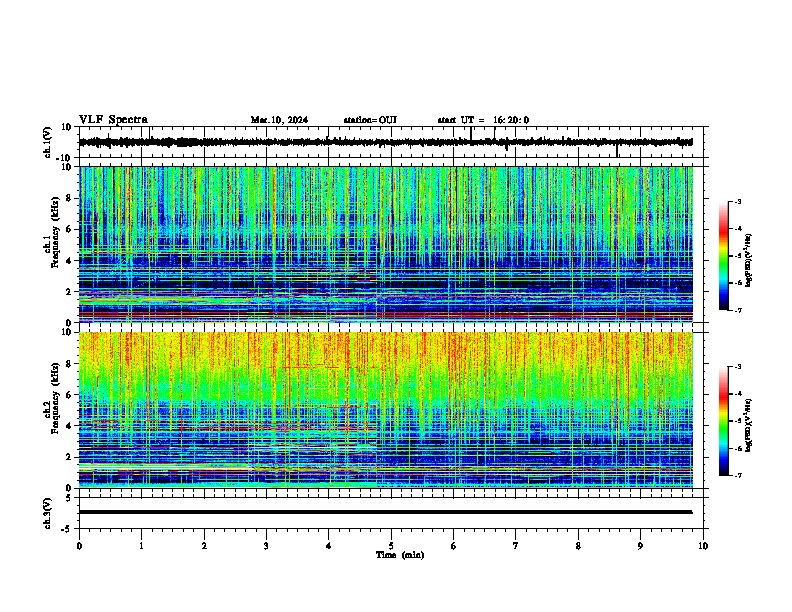Click time axis tick label "8"
The image size is (792, 612).
coord(578,546)
